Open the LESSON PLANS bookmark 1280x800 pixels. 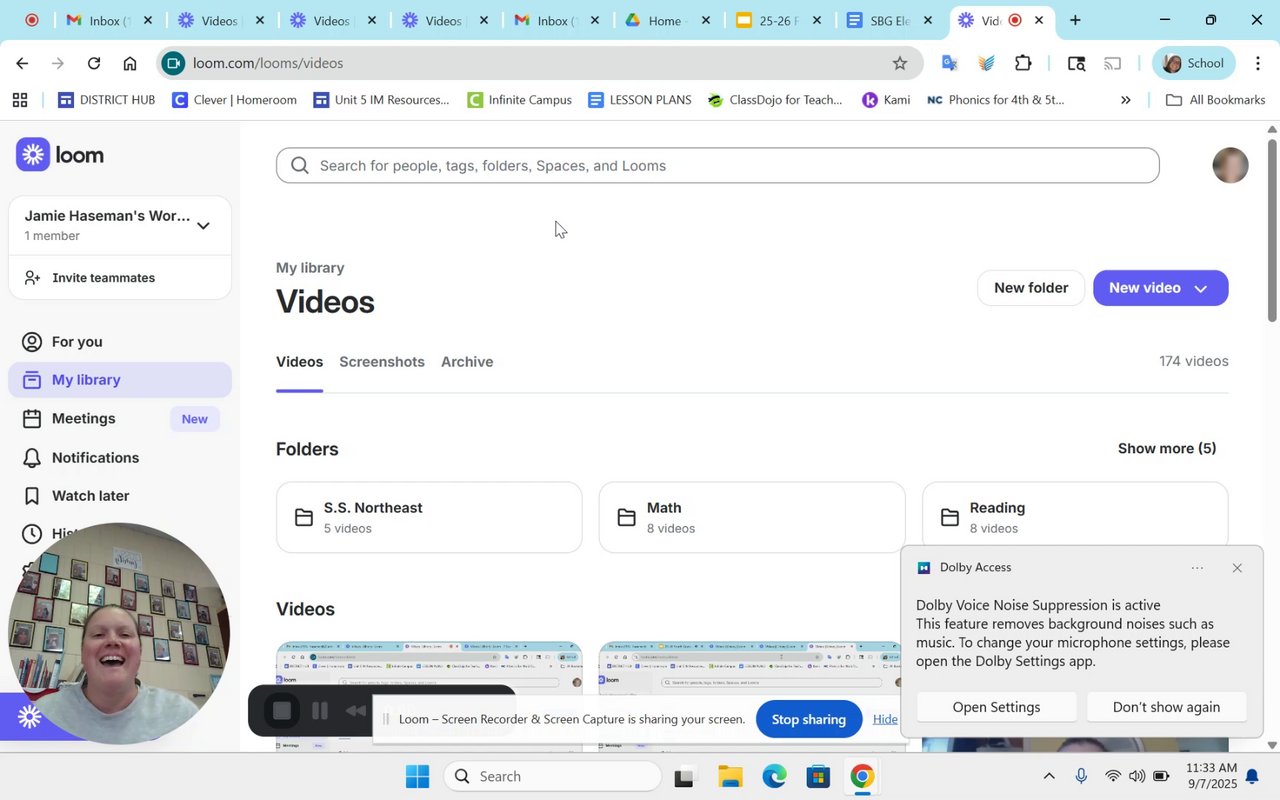click(639, 100)
